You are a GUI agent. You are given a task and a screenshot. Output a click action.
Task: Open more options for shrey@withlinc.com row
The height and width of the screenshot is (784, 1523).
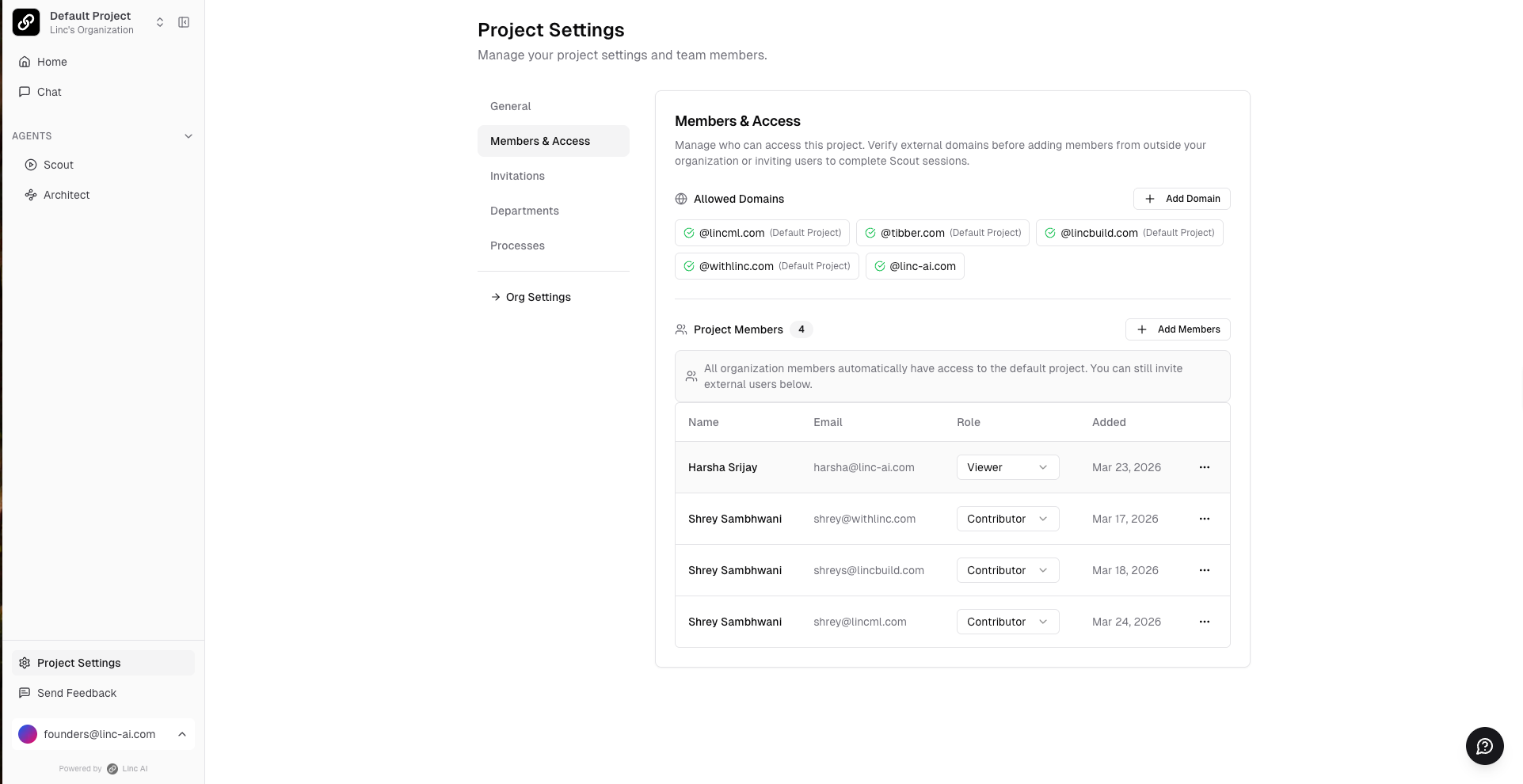tap(1204, 519)
